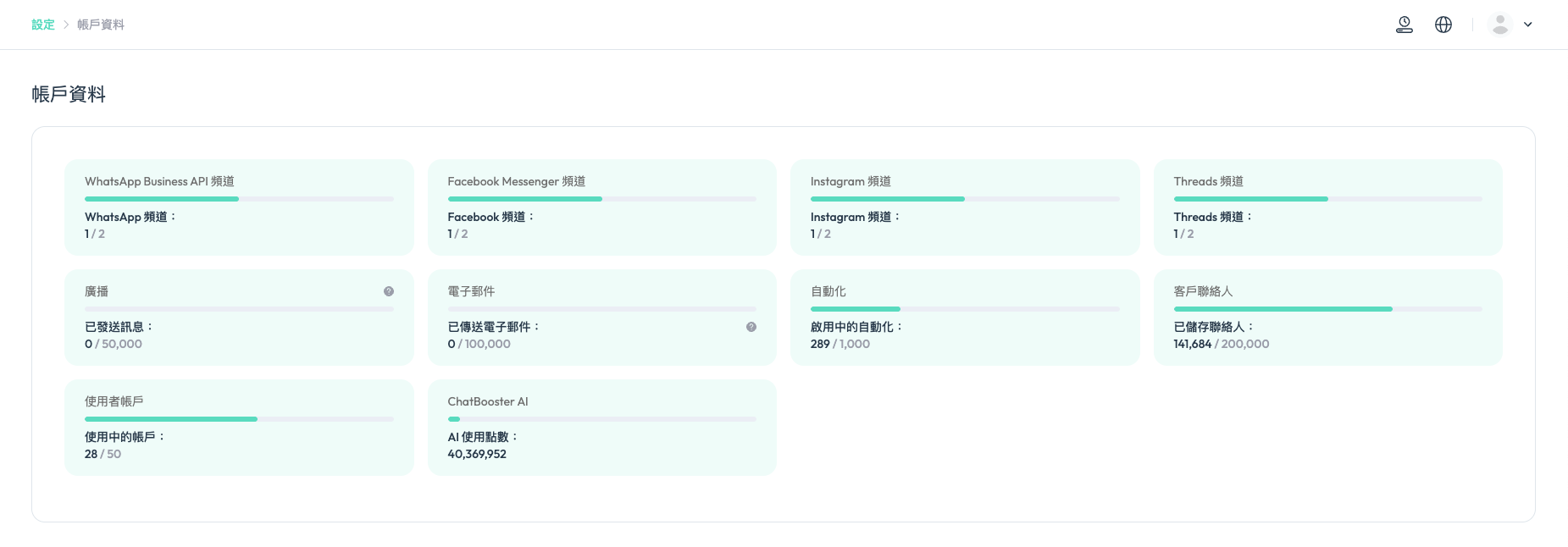Click the 自動化 progress bar
The image size is (1568, 547).
pyautogui.click(x=965, y=309)
